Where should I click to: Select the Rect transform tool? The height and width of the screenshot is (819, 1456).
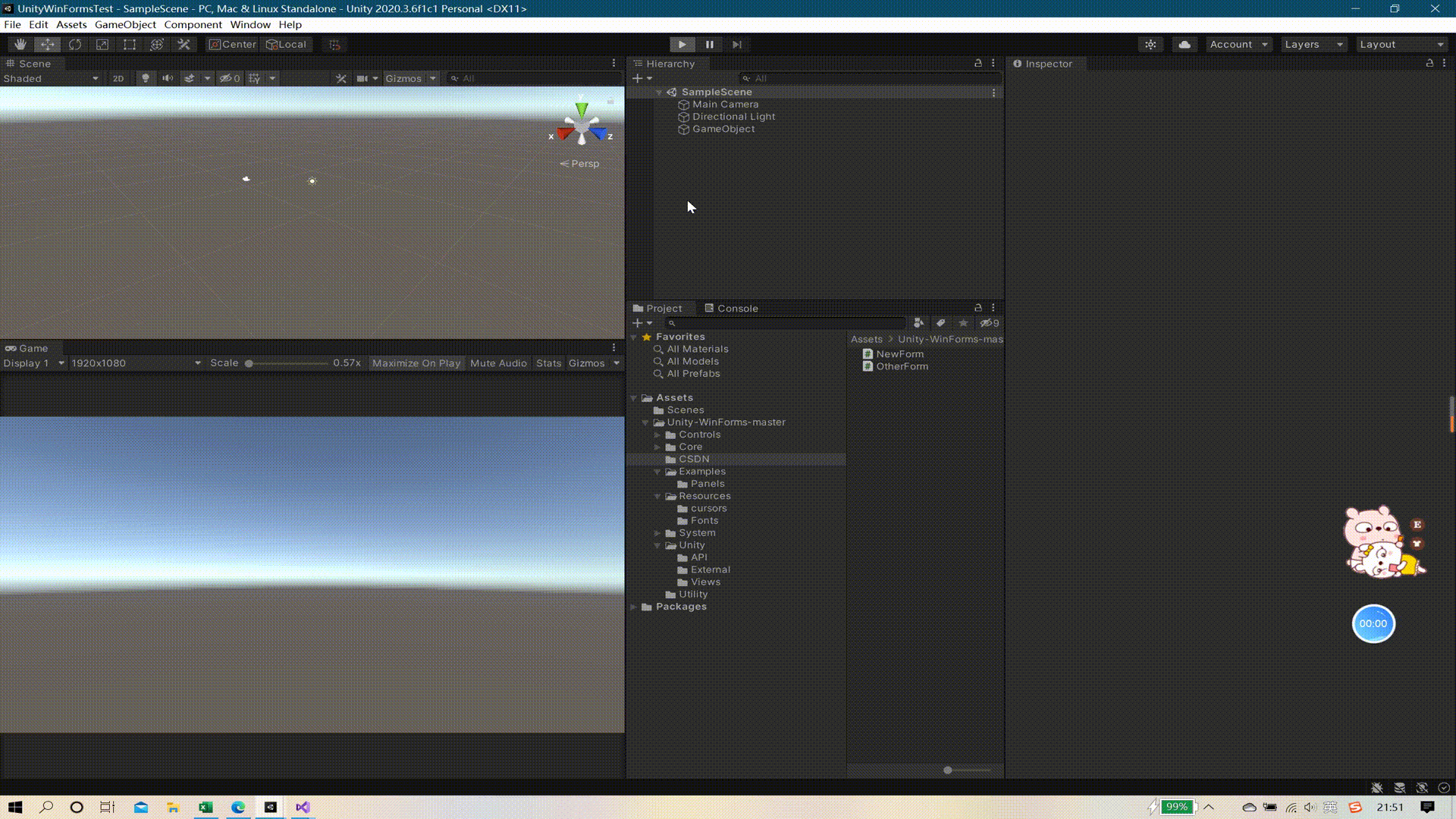click(130, 44)
